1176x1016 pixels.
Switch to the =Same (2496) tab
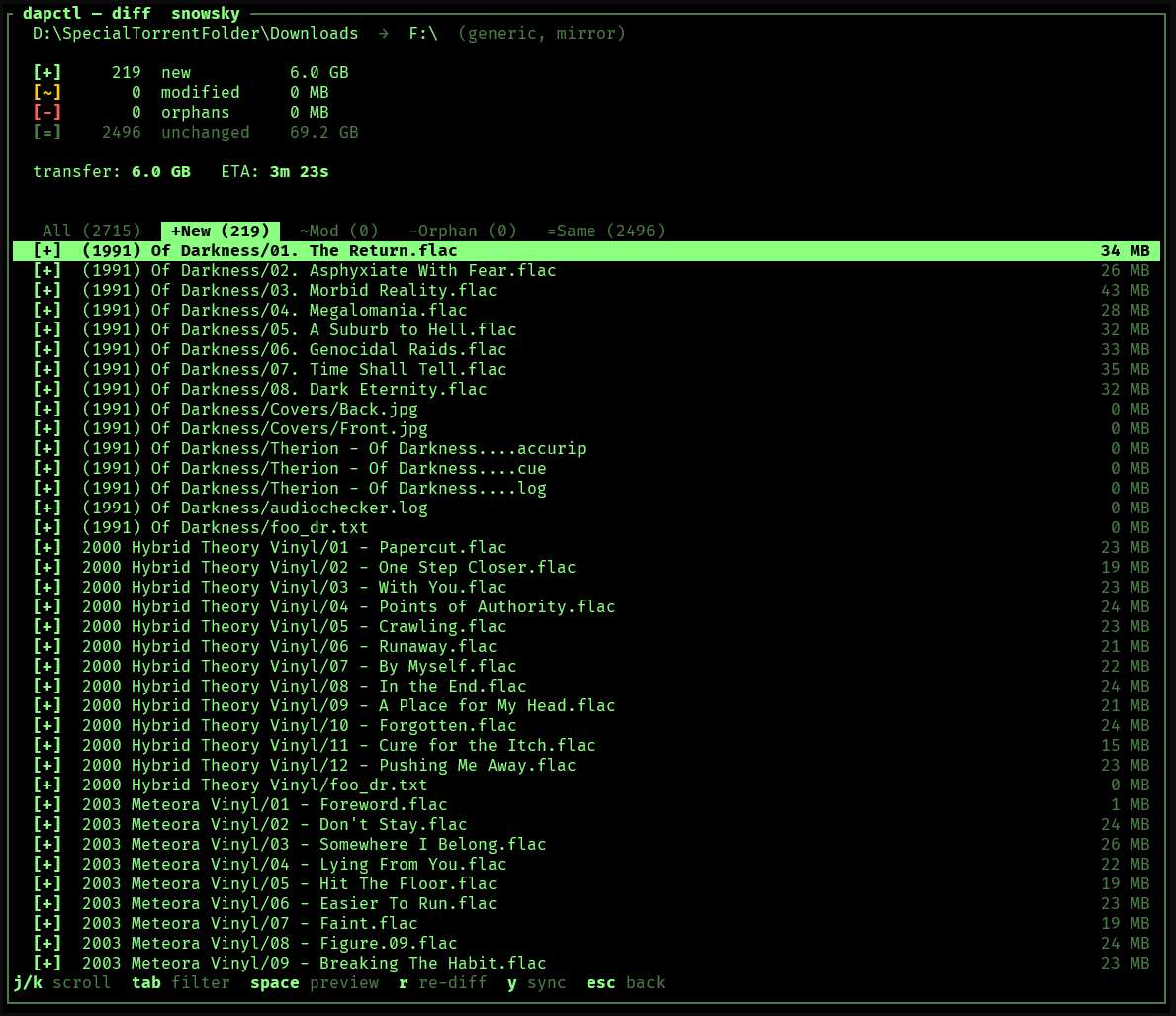(606, 231)
